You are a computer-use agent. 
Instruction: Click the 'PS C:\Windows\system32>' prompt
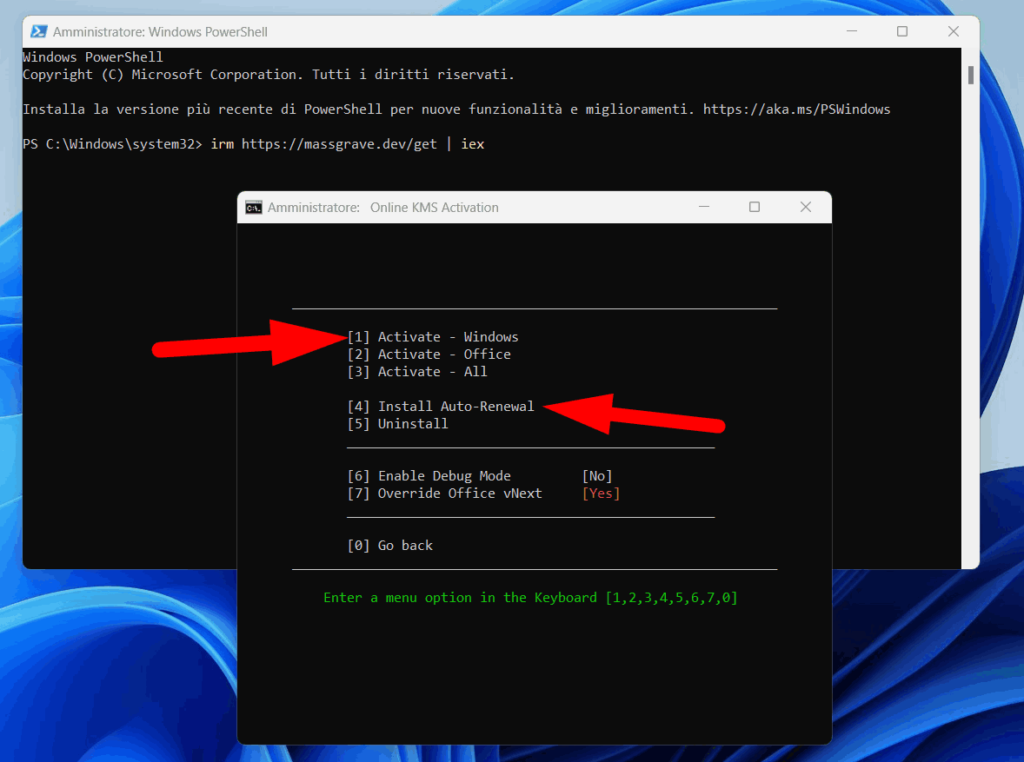[x=112, y=144]
